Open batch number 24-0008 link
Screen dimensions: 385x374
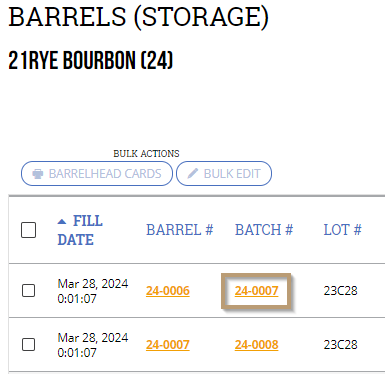point(256,345)
